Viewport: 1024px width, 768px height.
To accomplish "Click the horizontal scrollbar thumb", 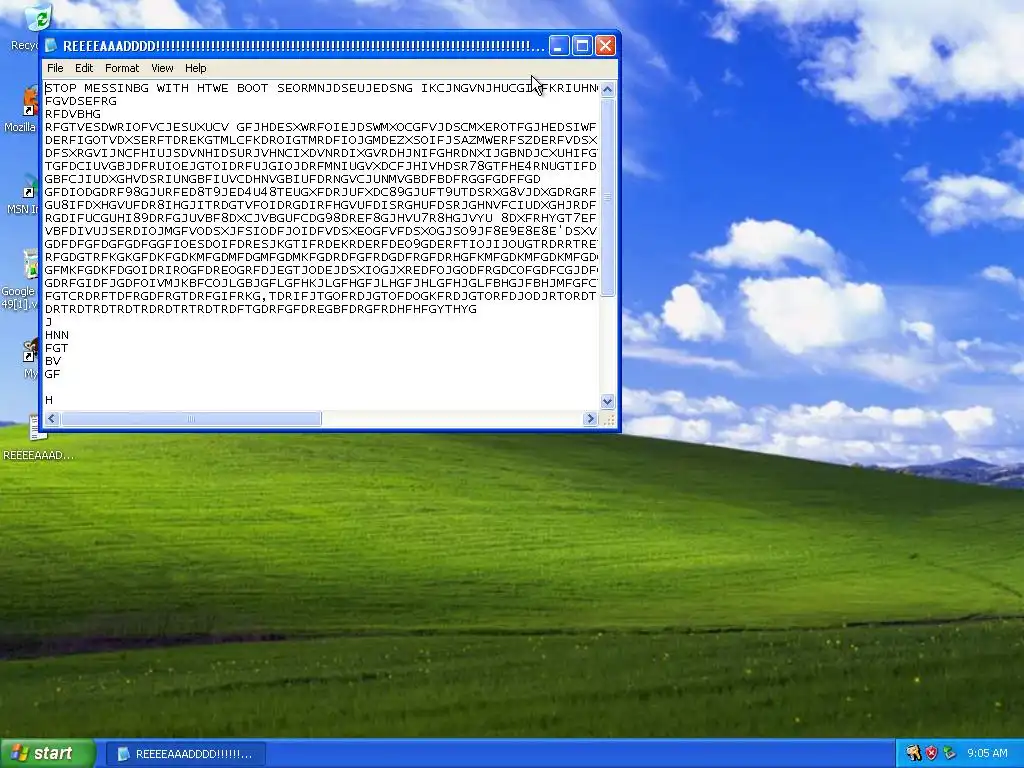I will coord(191,419).
